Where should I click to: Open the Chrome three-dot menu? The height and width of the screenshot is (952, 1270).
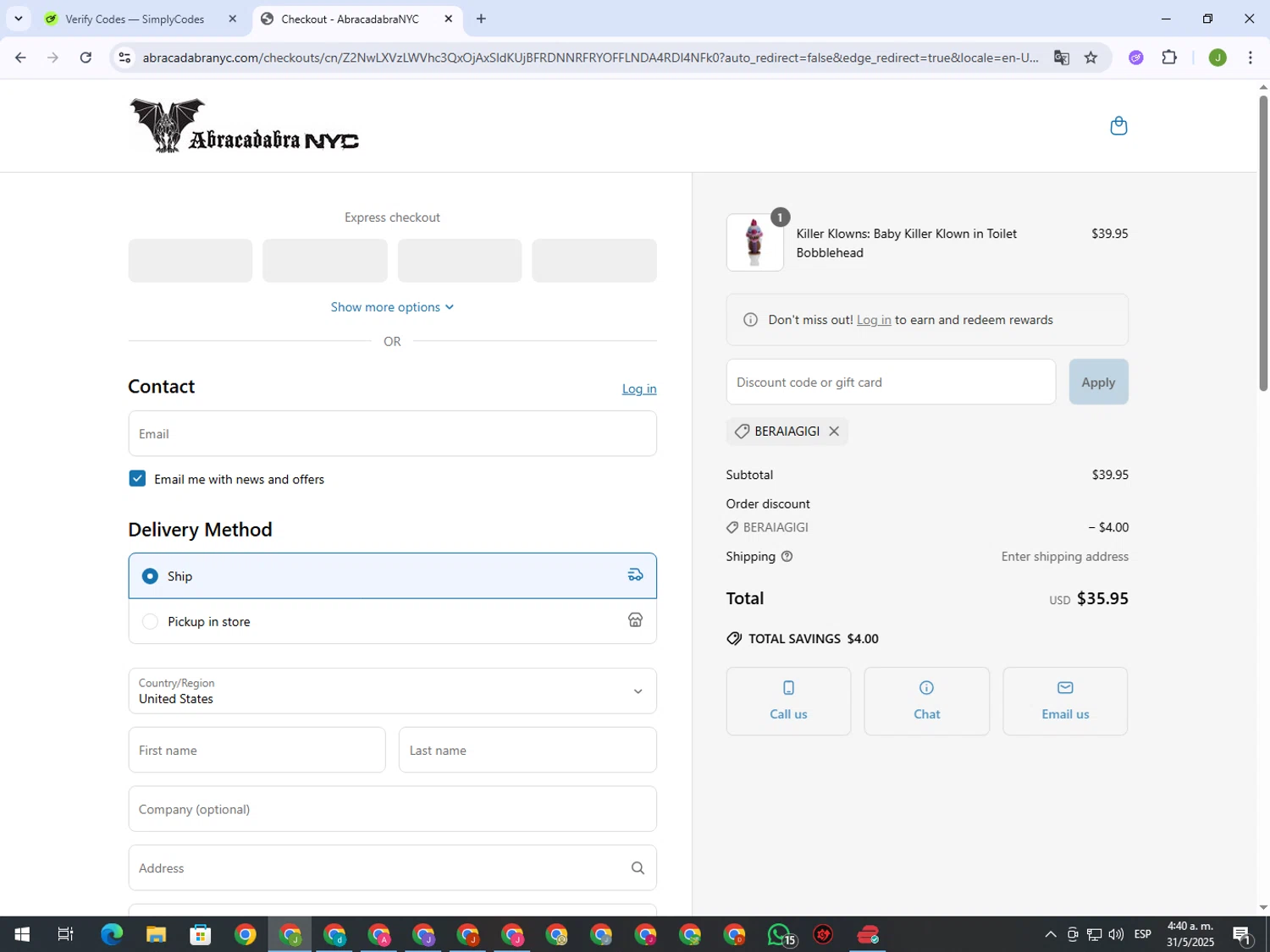click(x=1250, y=58)
